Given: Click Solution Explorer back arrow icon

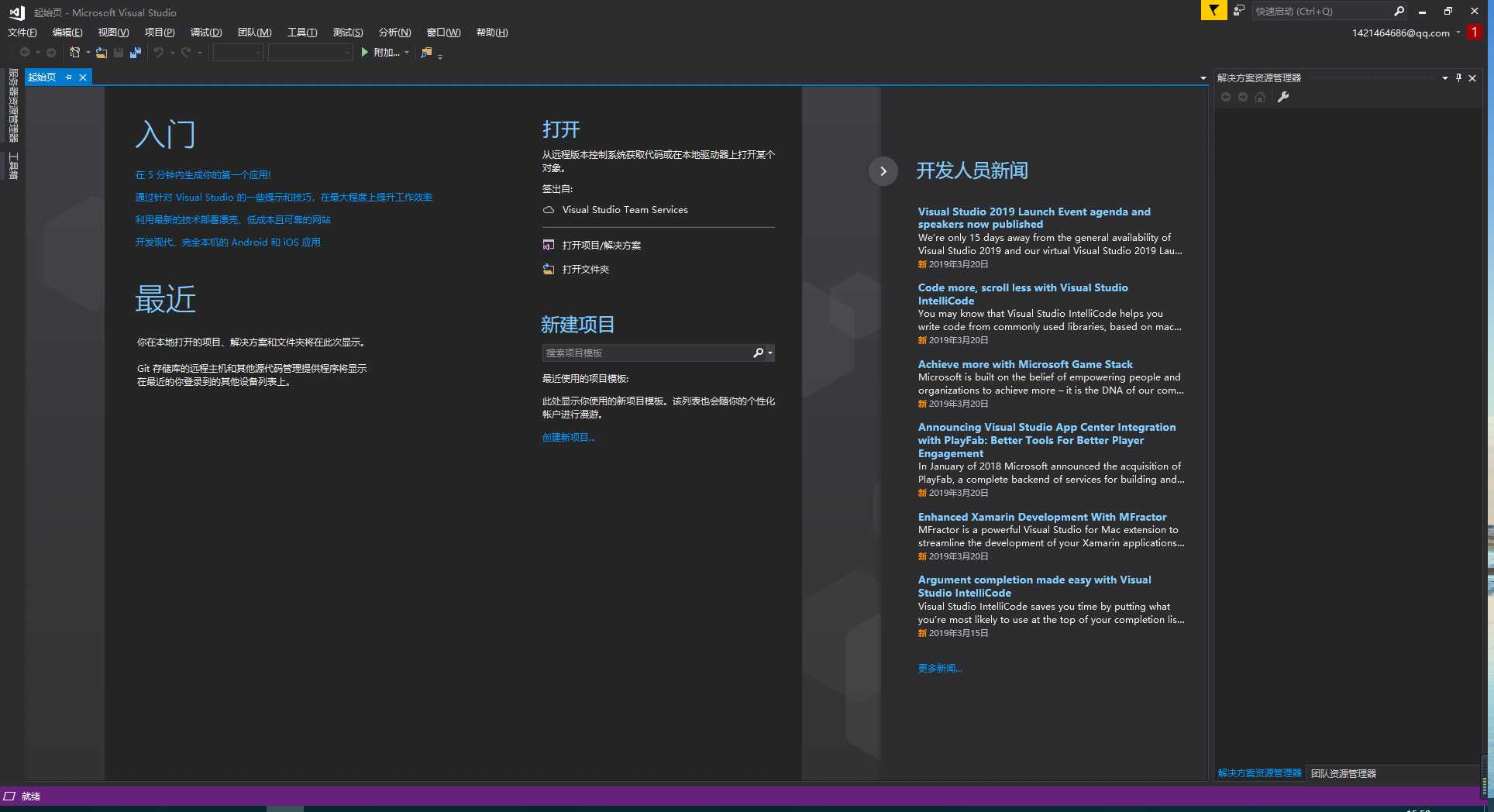Looking at the screenshot, I should 1226,97.
